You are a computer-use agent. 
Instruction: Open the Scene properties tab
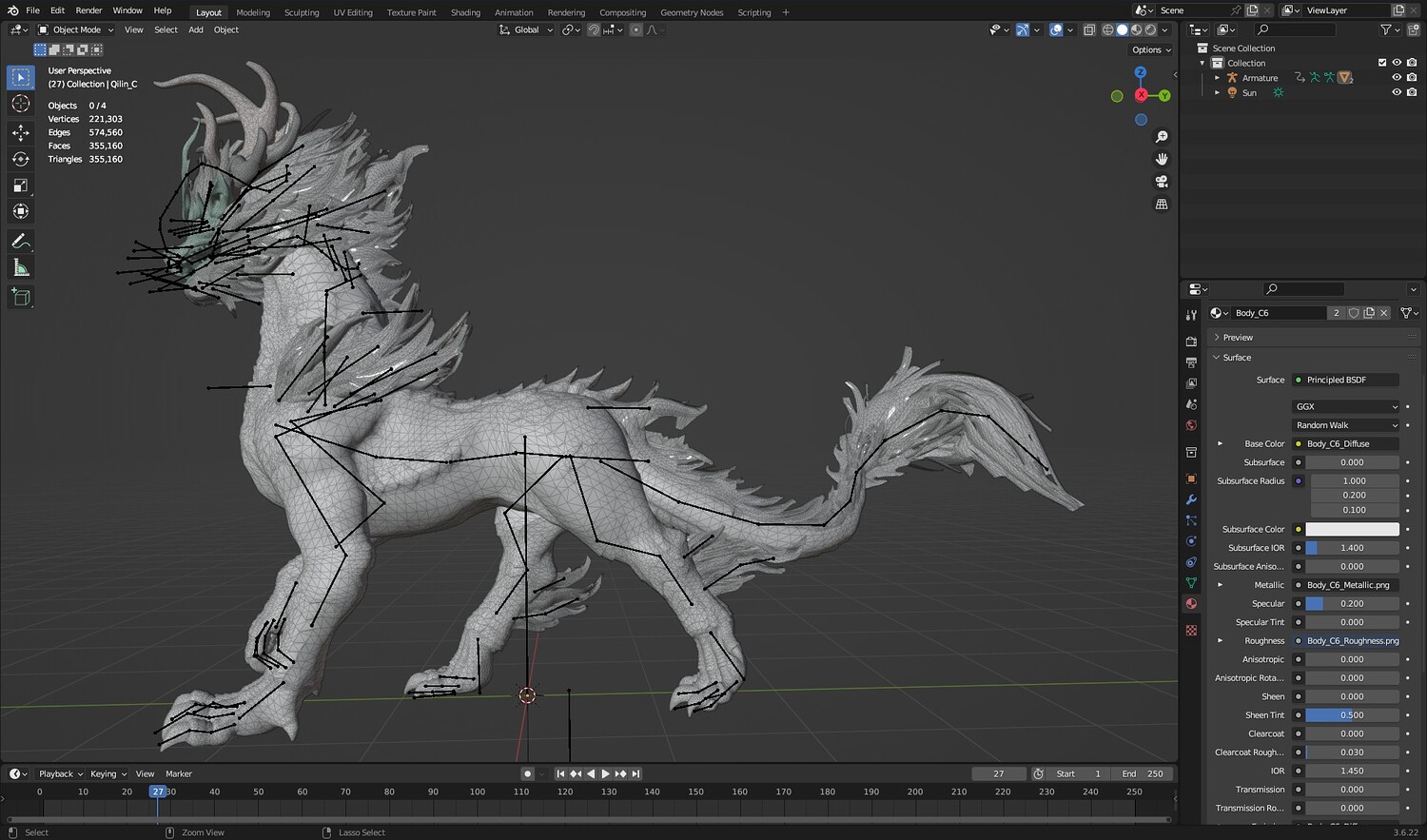(x=1191, y=404)
